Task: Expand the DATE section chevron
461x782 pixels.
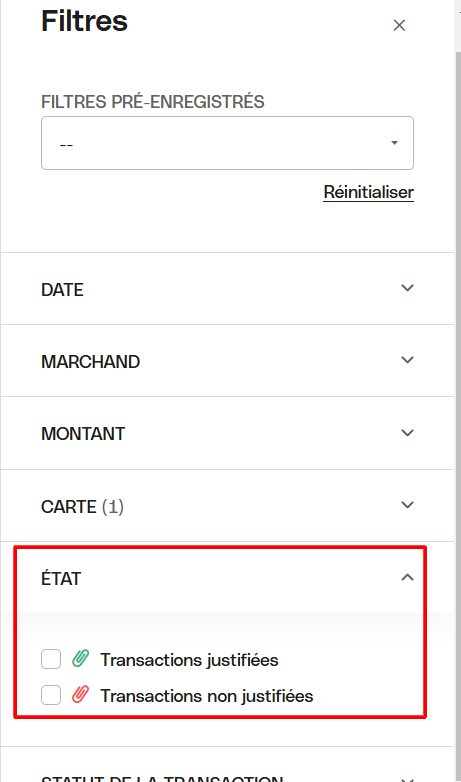Action: [408, 288]
